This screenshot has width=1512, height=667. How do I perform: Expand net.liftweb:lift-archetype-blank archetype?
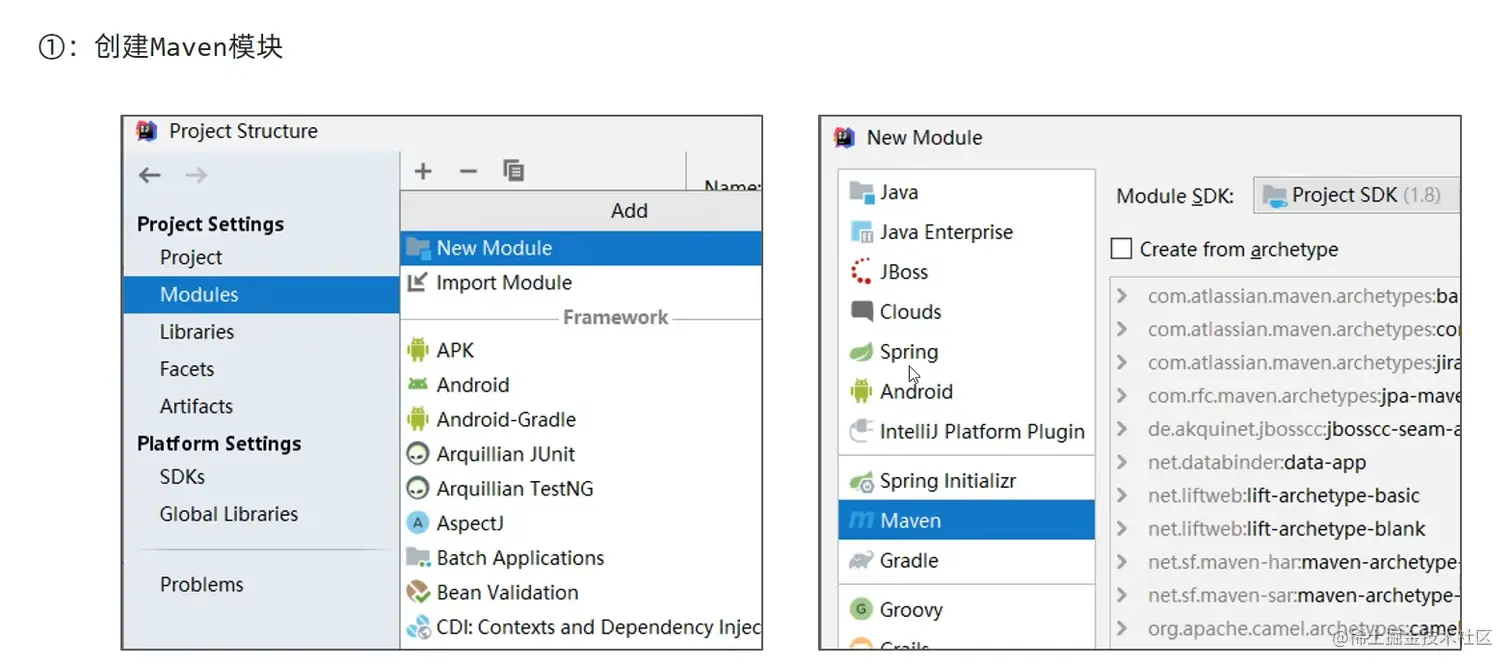click(1122, 529)
